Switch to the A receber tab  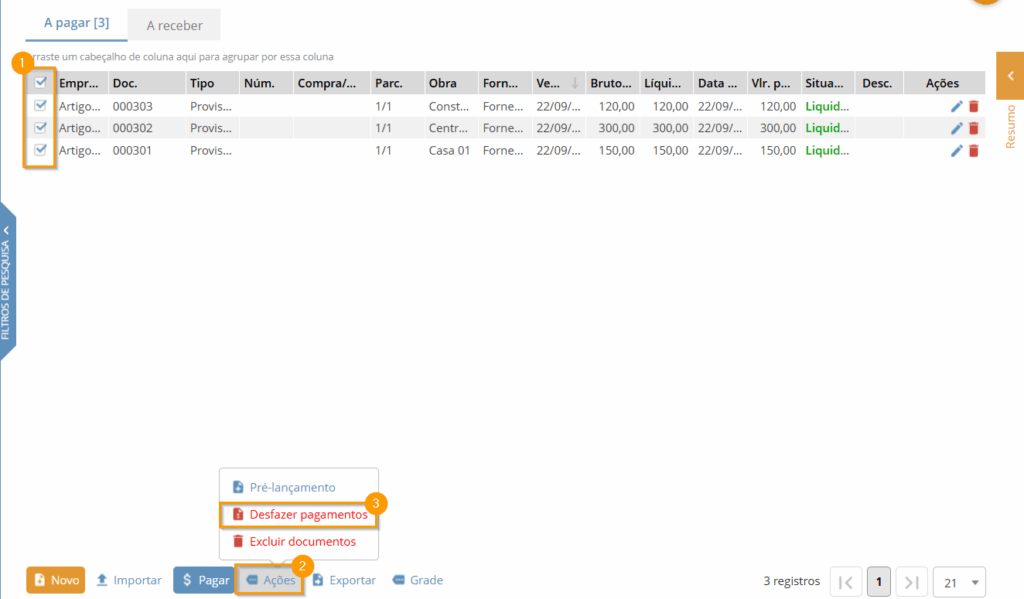pyautogui.click(x=174, y=25)
